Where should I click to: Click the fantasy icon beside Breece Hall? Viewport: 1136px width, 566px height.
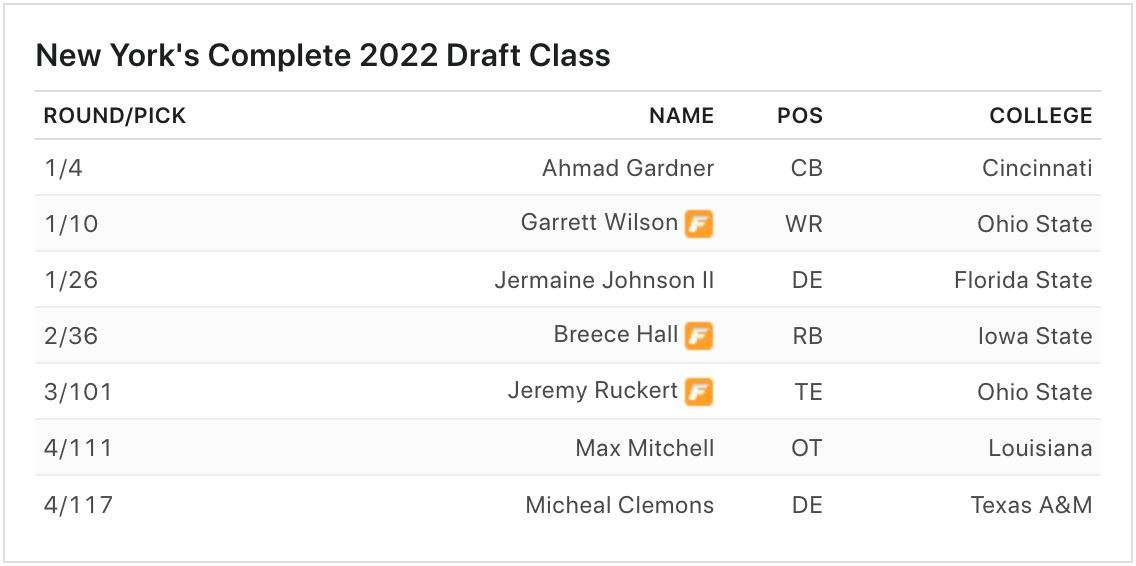699,337
